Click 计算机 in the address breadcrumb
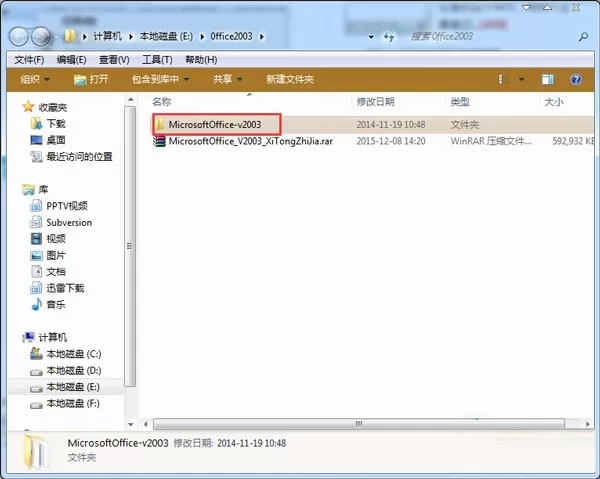This screenshot has height=479, width=600. [108, 37]
